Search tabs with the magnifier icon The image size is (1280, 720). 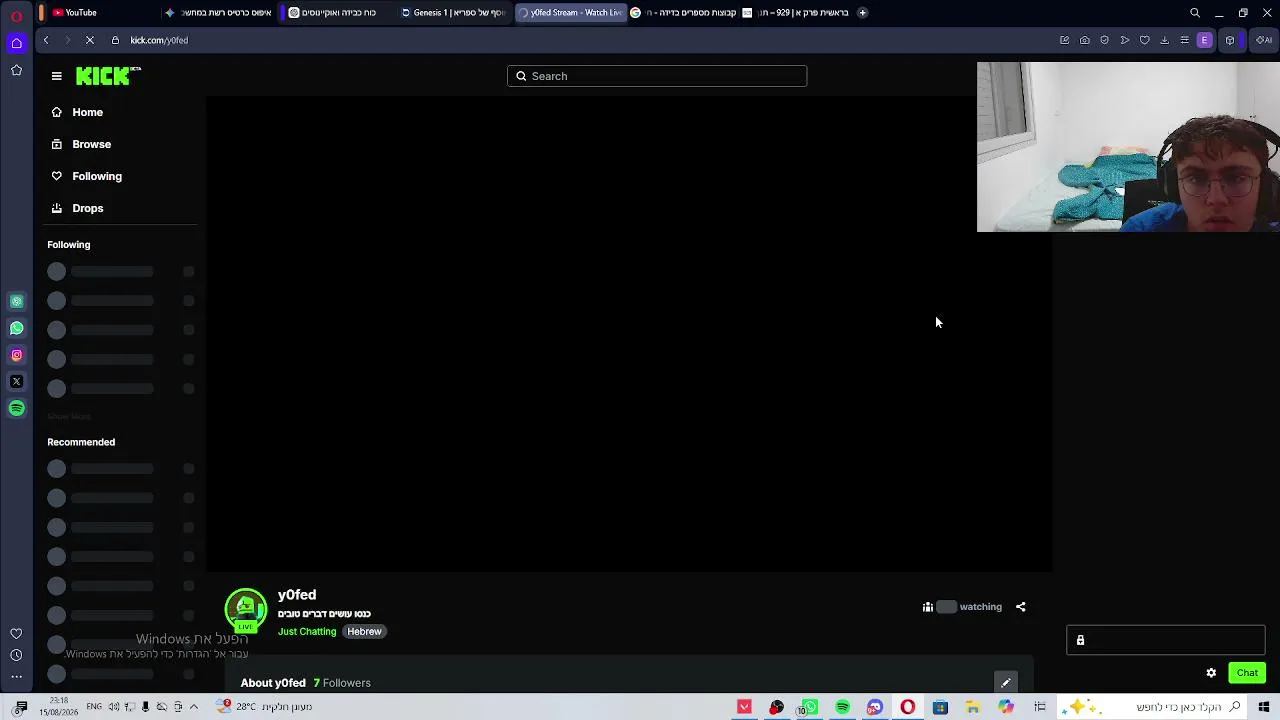1195,13
